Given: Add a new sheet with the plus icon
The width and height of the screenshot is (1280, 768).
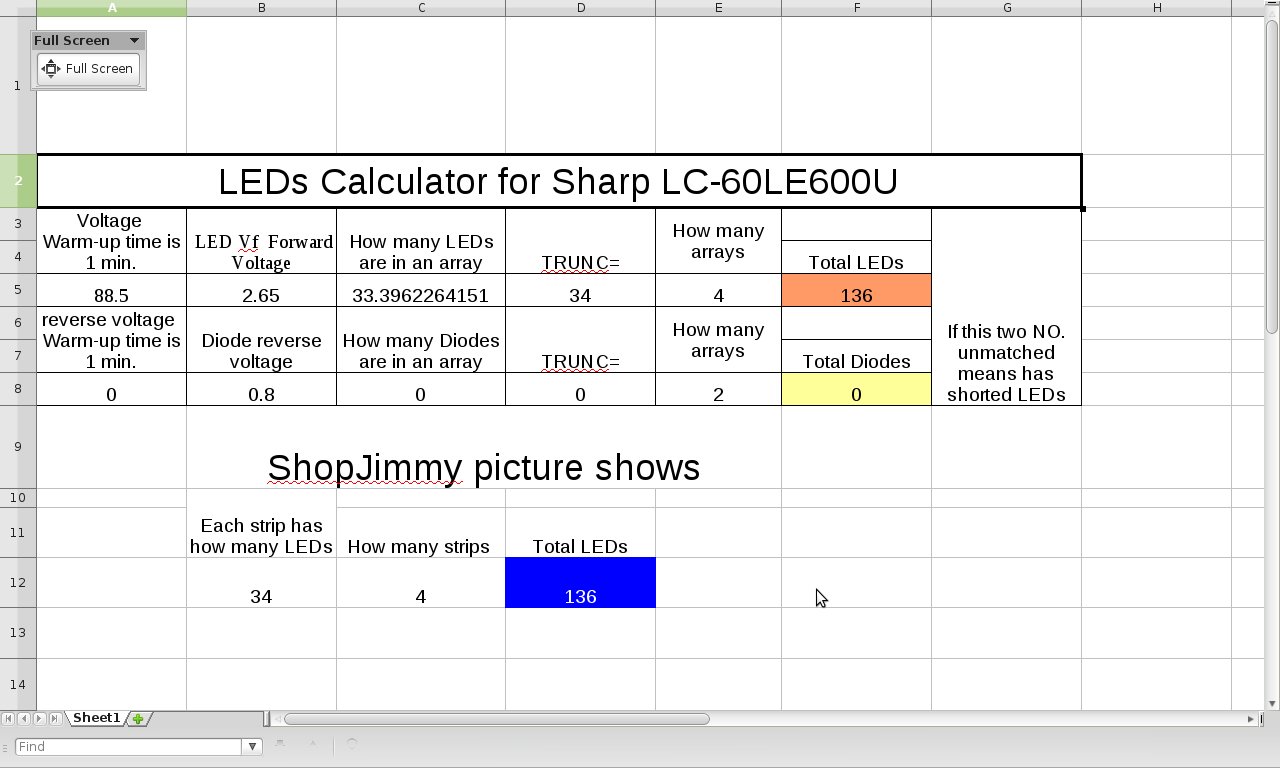Looking at the screenshot, I should click(138, 719).
